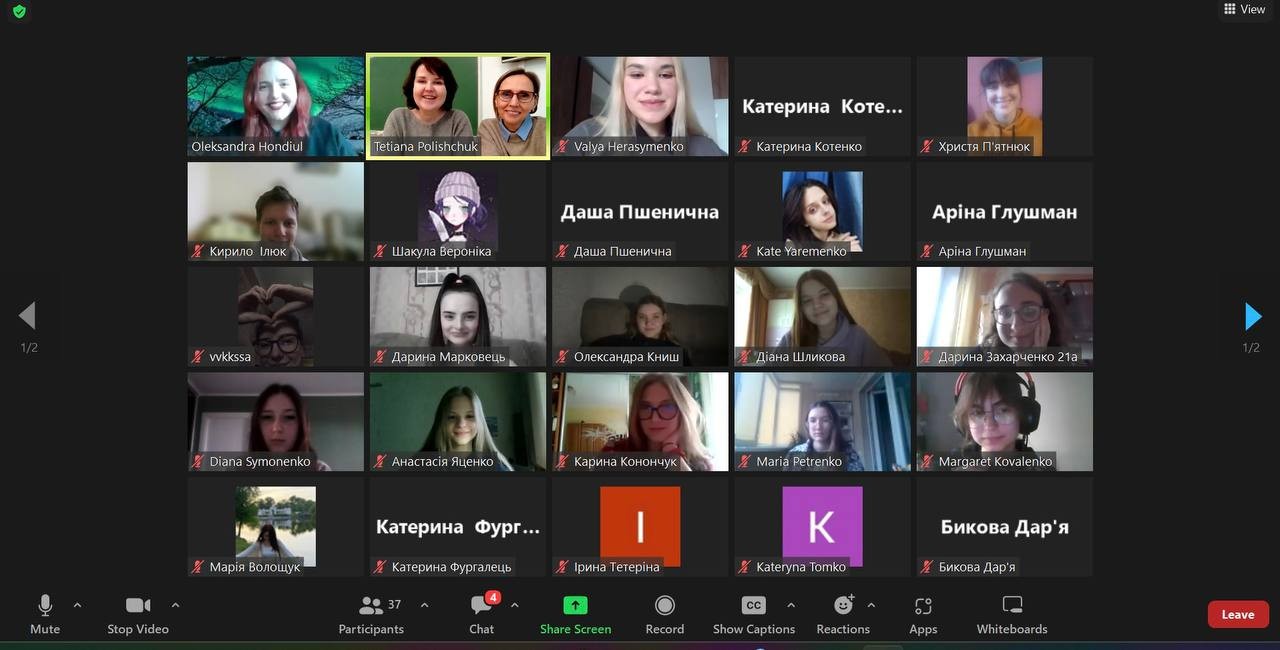The height and width of the screenshot is (650, 1280).
Task: Go to previous participants page with left arrow
Action: point(28,316)
